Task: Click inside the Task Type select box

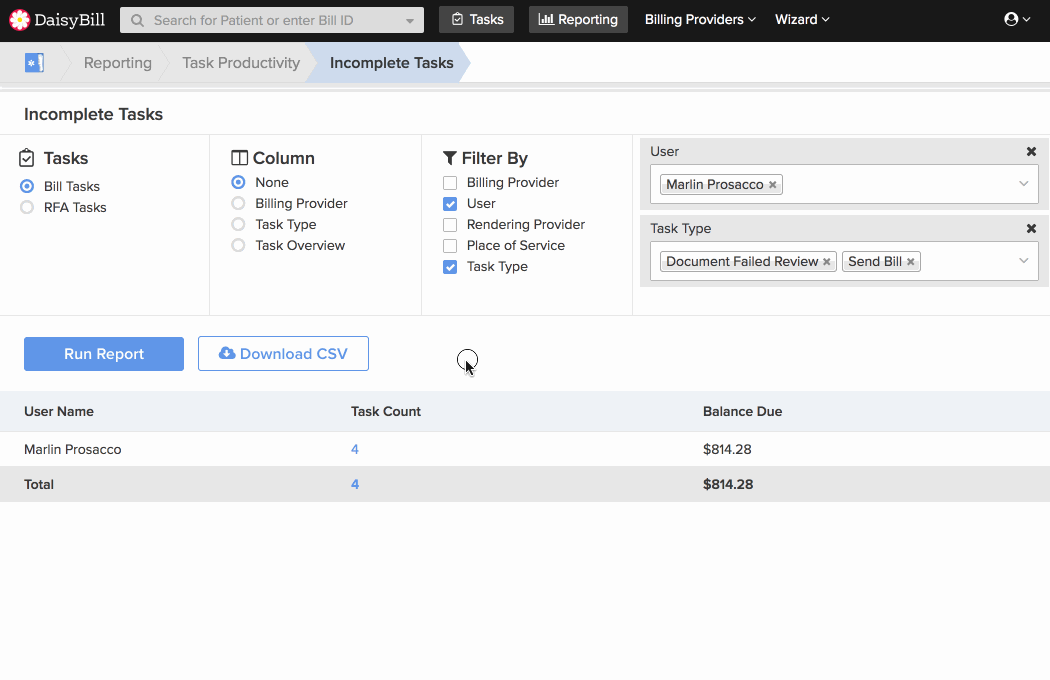Action: (x=844, y=261)
